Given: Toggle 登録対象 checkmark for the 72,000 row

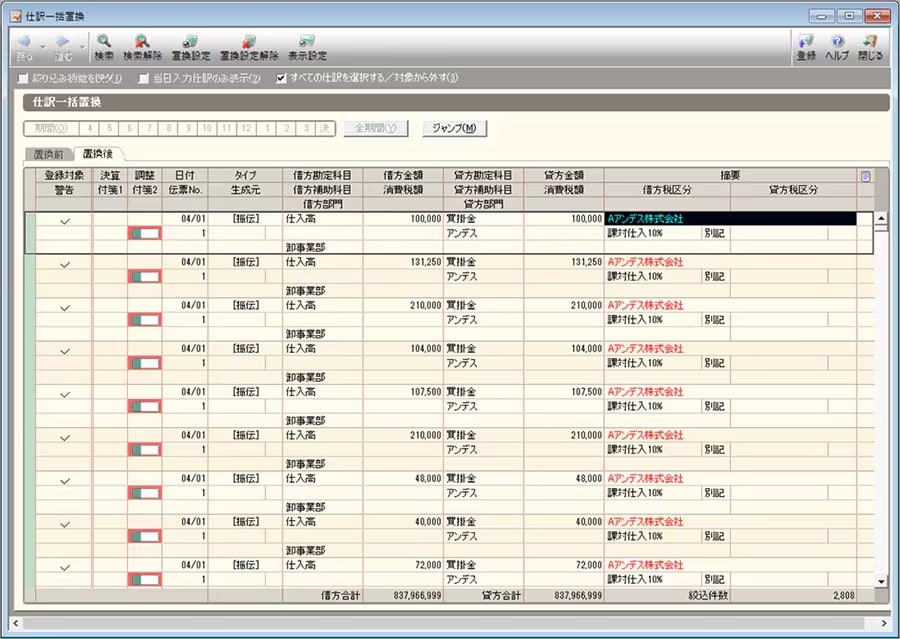Looking at the screenshot, I should click(x=65, y=567).
